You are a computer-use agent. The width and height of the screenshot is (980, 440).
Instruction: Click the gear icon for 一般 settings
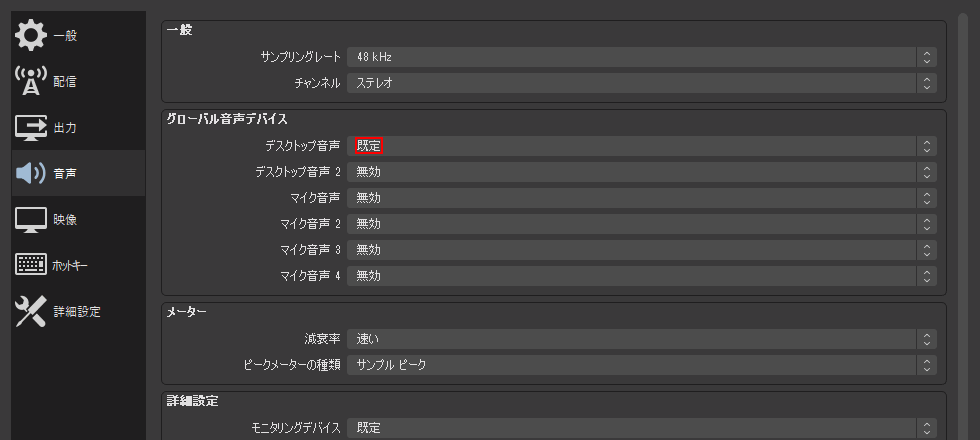31,36
